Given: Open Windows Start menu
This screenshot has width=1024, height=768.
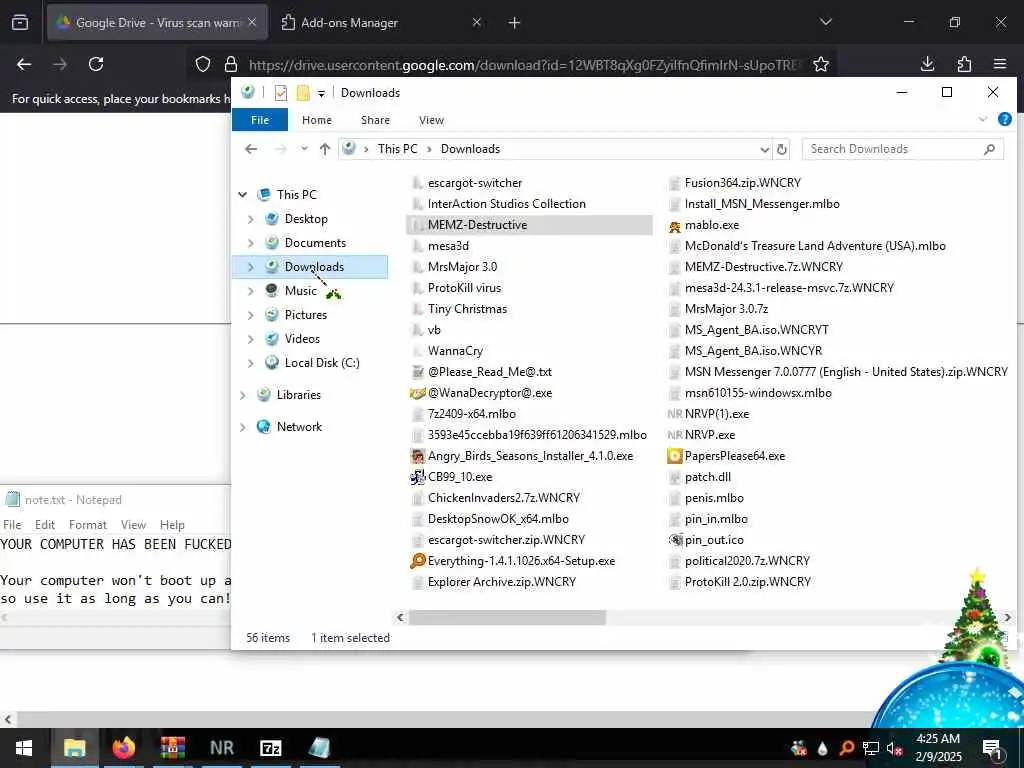Looking at the screenshot, I should (24, 748).
